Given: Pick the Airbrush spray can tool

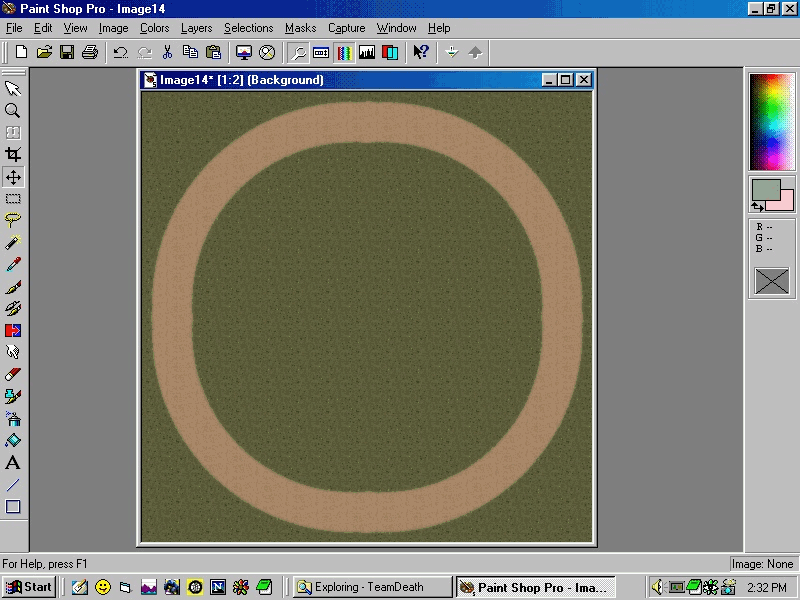Looking at the screenshot, I should click(13, 418).
